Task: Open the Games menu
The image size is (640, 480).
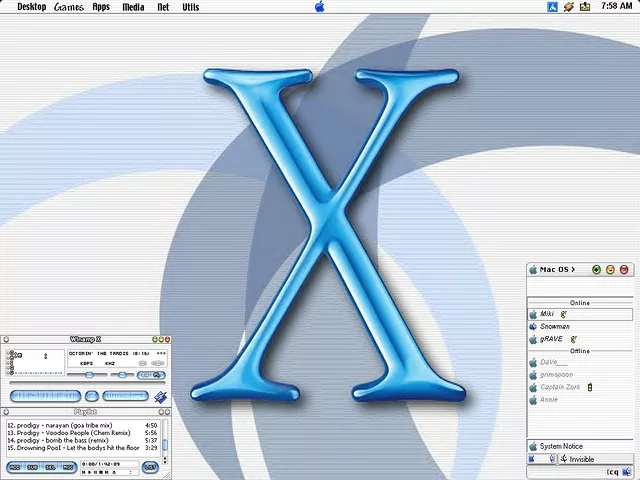Action: (69, 7)
